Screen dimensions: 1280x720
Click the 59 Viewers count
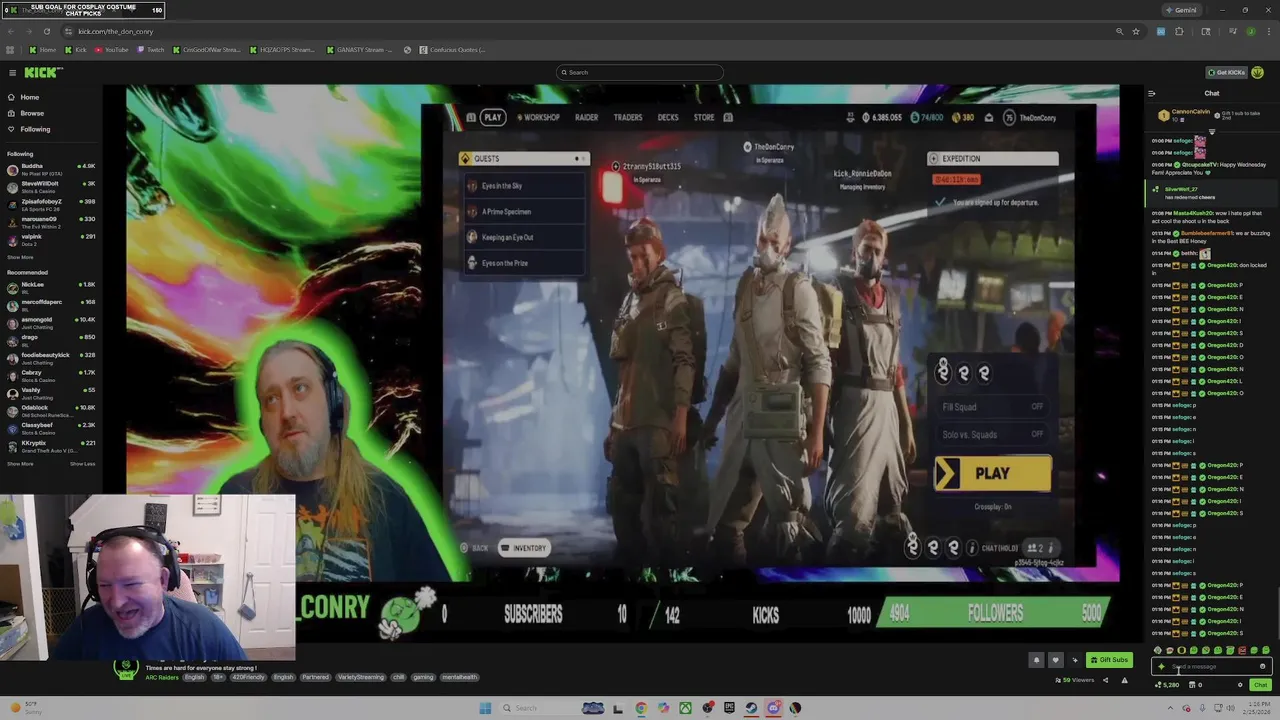point(1075,680)
